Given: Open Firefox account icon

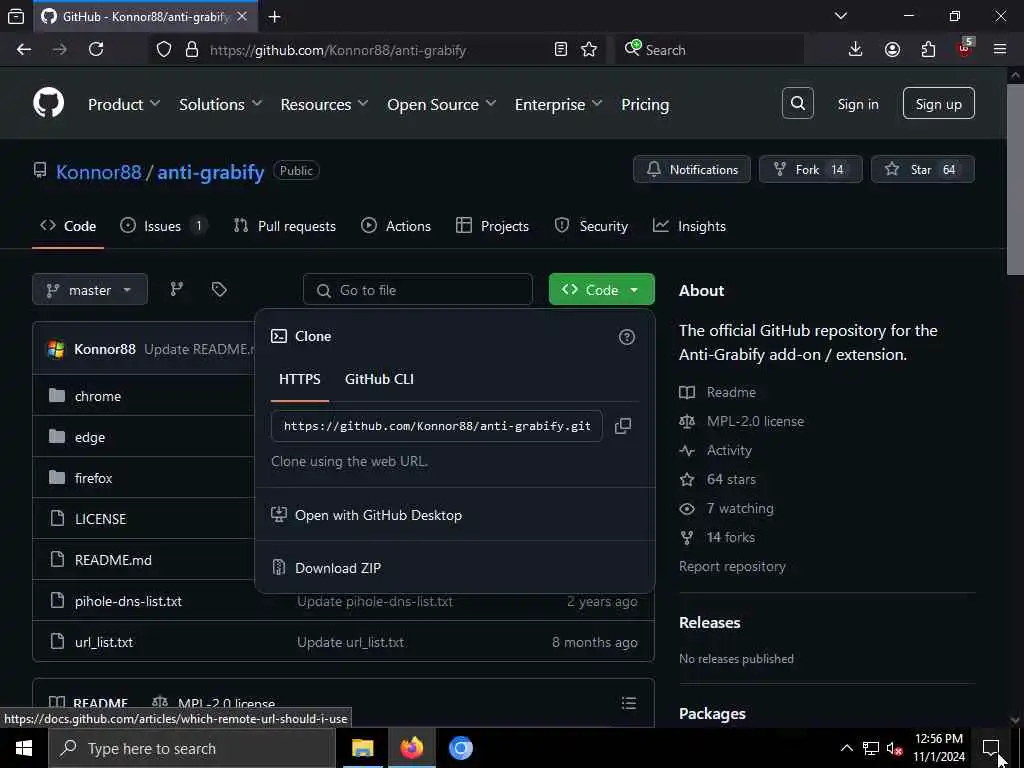Looking at the screenshot, I should click(892, 50).
